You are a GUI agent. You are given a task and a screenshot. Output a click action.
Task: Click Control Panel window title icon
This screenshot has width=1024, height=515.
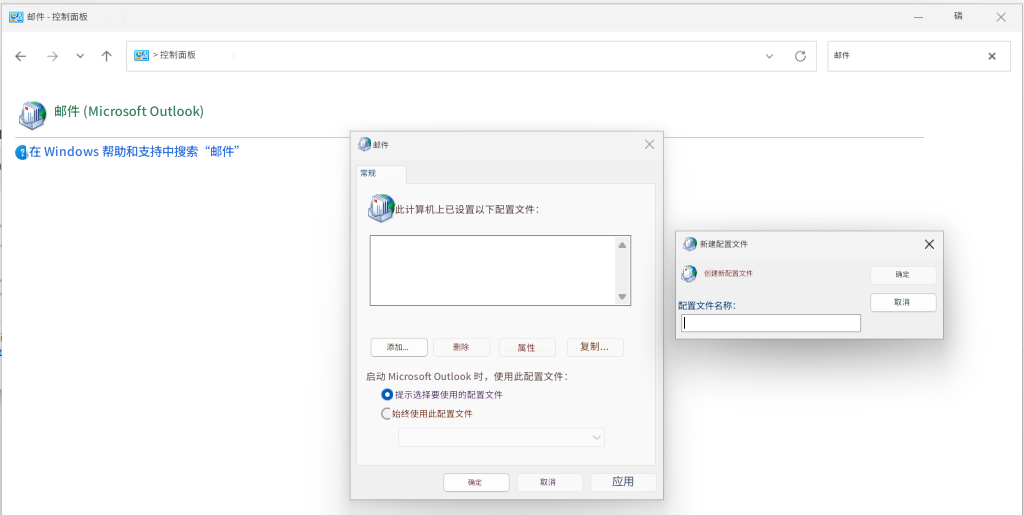tap(16, 17)
